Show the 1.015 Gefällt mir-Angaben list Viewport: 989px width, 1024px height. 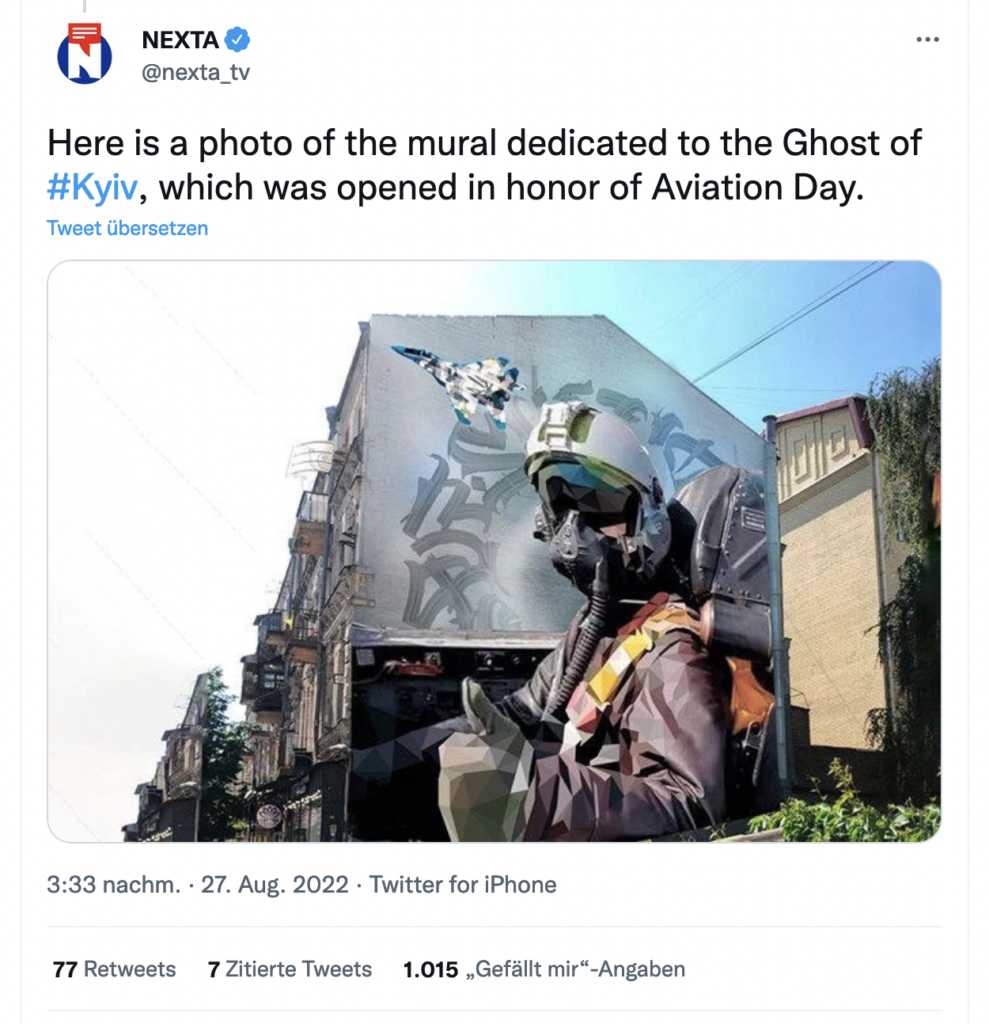(x=544, y=969)
